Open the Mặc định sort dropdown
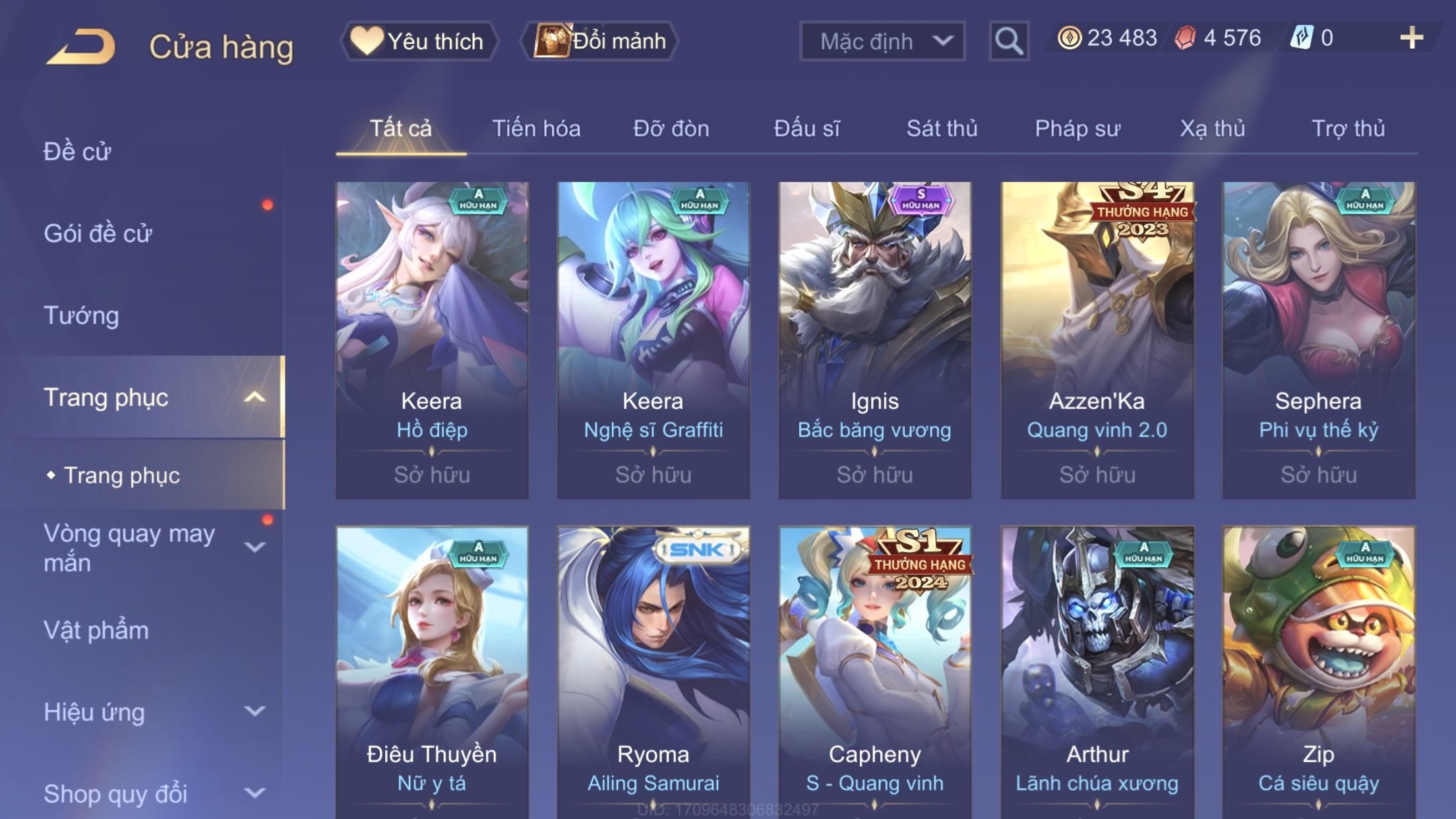 [882, 41]
